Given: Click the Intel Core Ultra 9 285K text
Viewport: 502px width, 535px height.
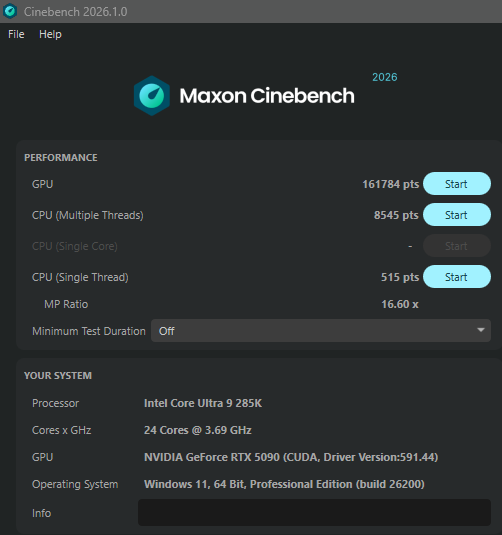Looking at the screenshot, I should tap(203, 403).
